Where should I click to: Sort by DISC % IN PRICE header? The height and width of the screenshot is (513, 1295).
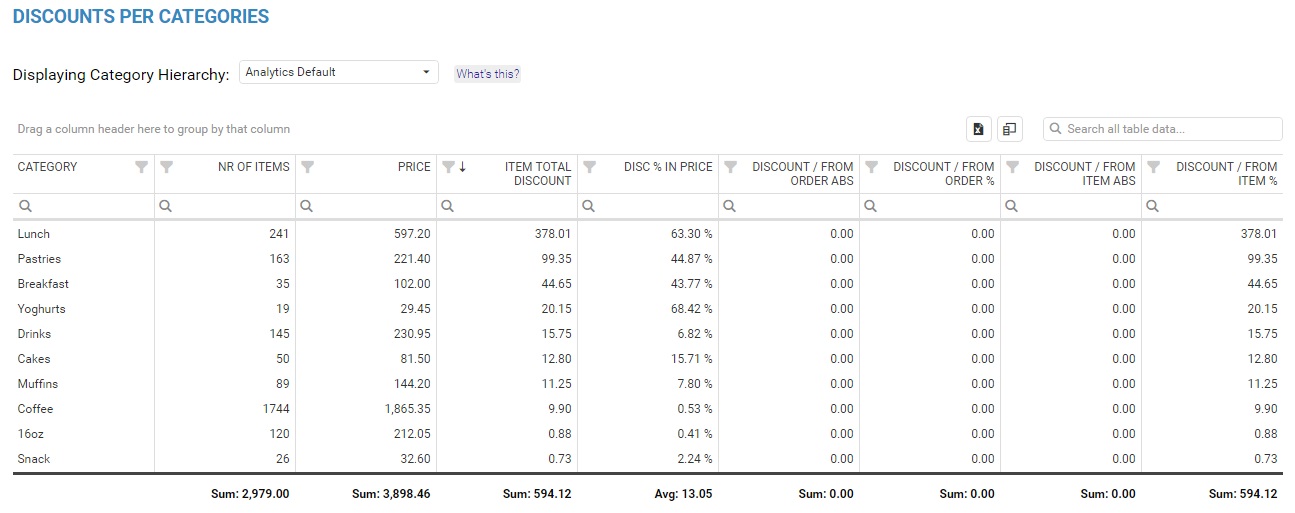668,167
